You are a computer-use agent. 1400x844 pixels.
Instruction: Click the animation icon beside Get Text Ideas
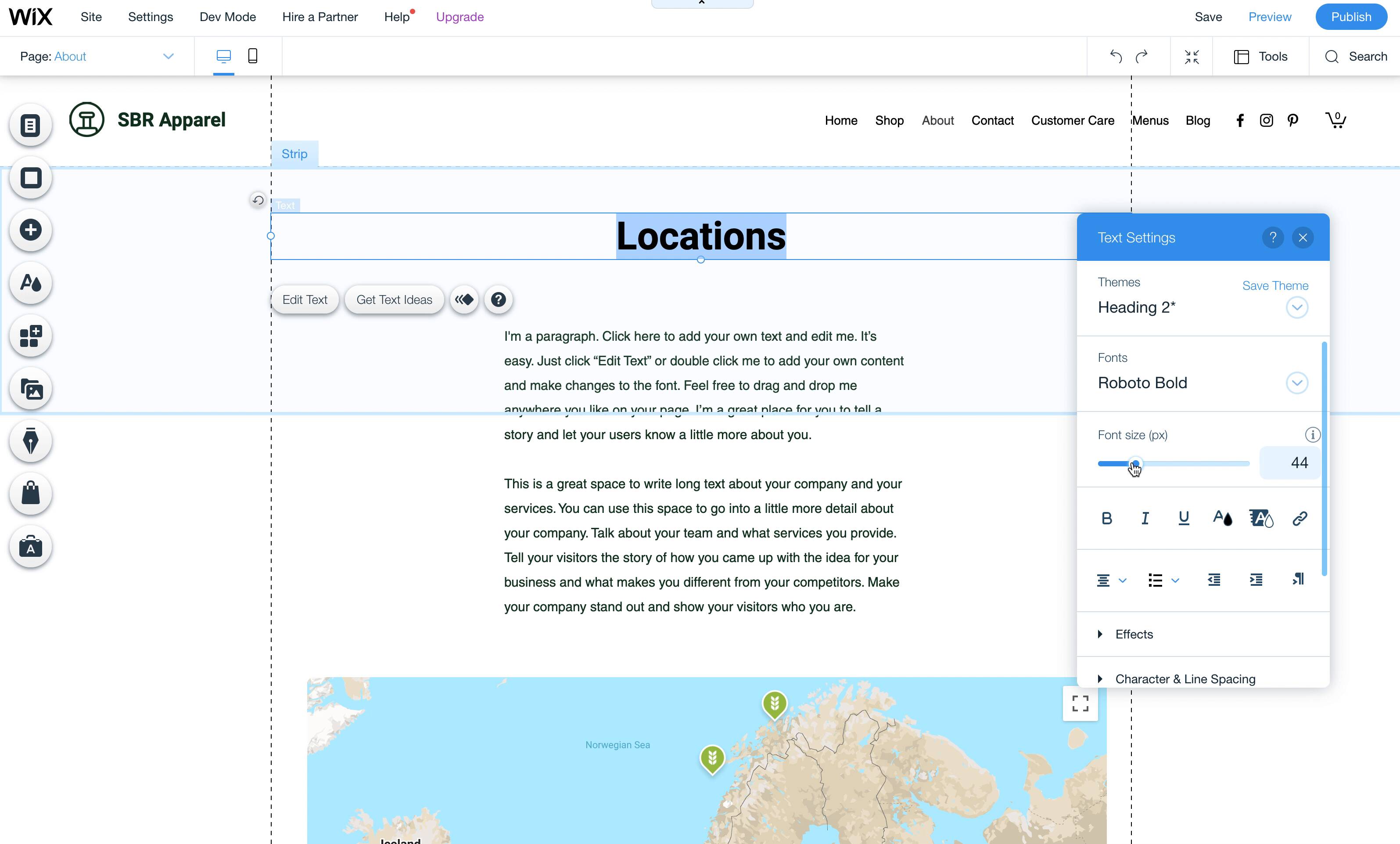pyautogui.click(x=464, y=299)
